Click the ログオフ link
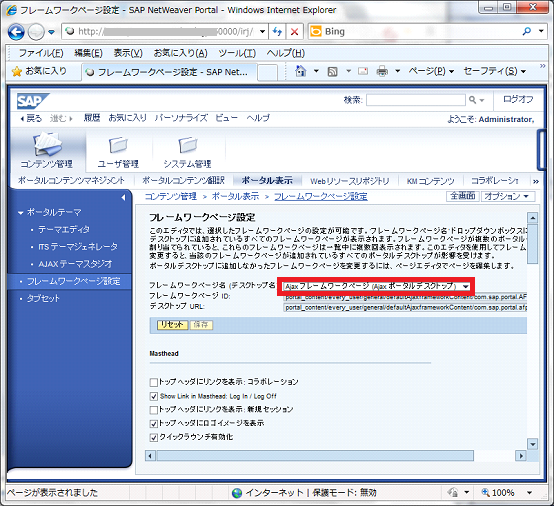Image resolution: width=554 pixels, height=506 pixels. click(x=518, y=99)
